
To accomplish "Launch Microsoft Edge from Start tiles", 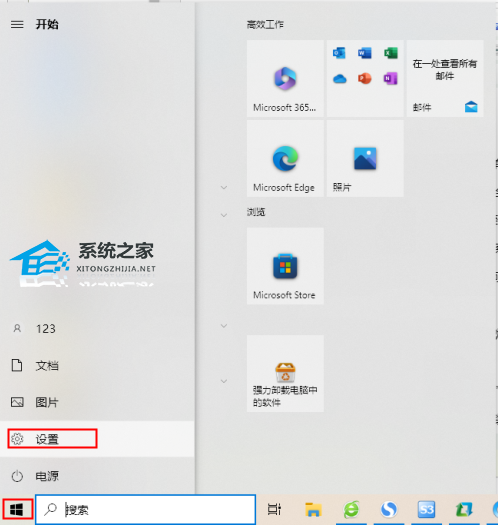I will [285, 159].
